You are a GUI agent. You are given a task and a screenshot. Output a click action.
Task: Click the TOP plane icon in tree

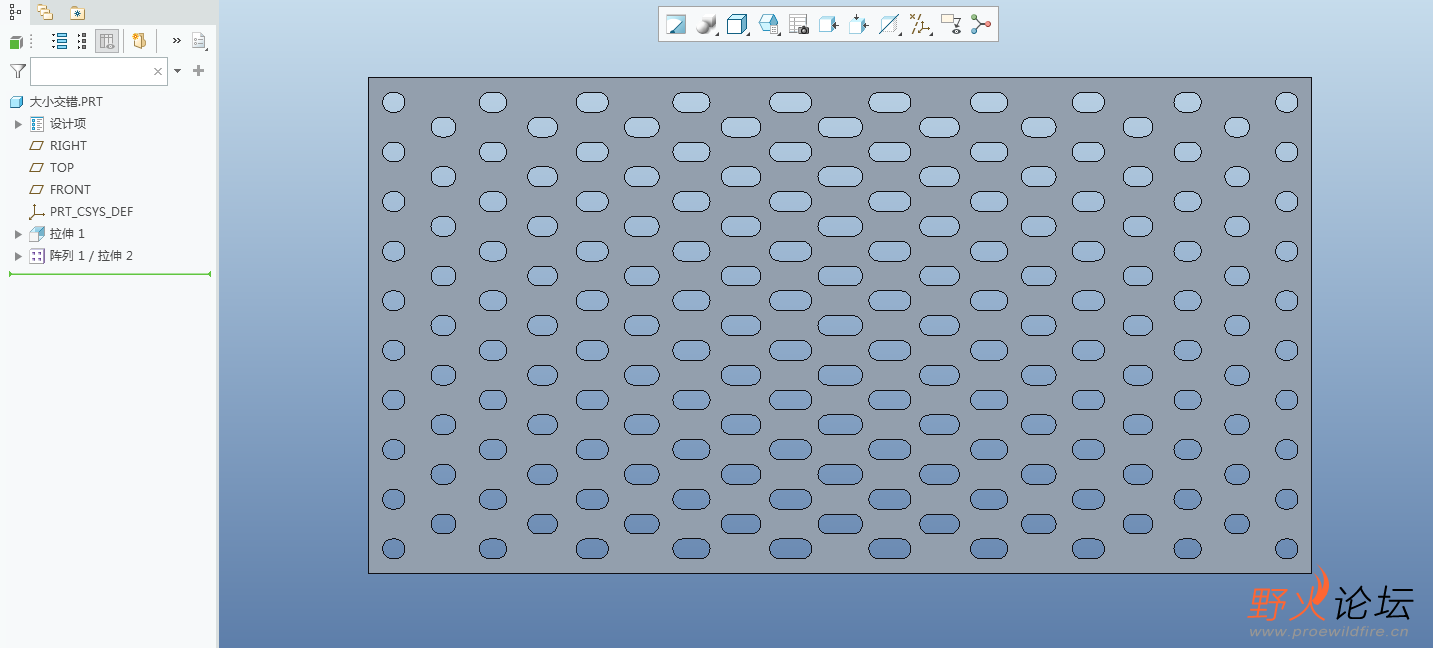click(x=37, y=168)
